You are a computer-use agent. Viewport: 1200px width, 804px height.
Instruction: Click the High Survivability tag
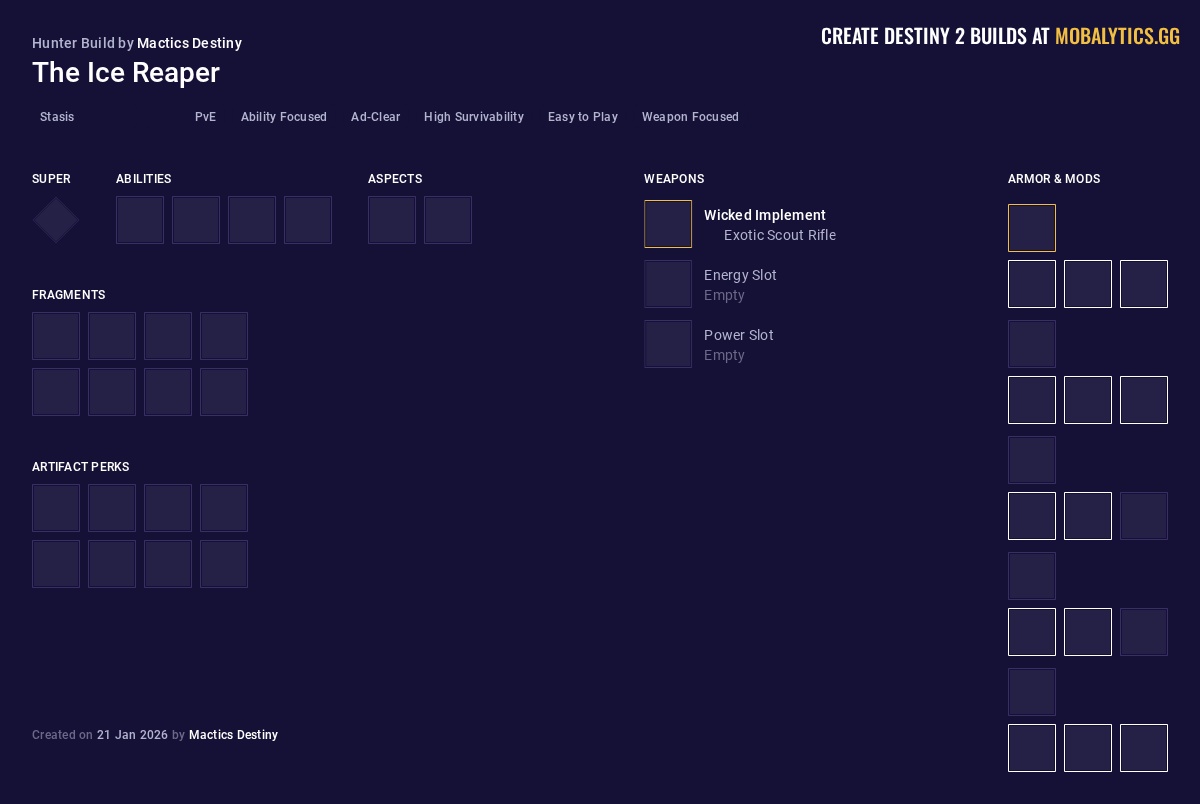(473, 117)
